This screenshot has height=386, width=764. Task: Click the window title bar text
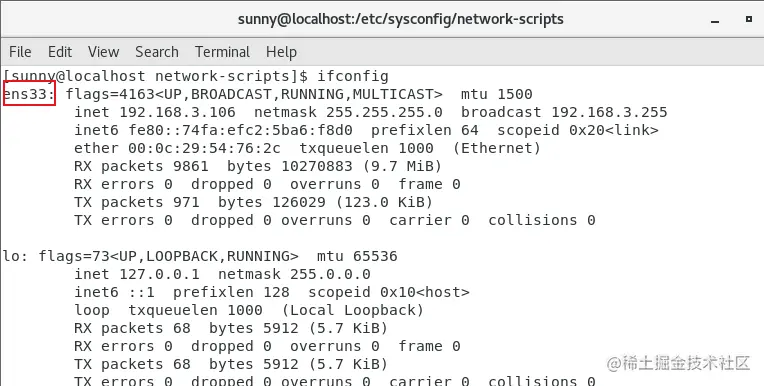(401, 19)
